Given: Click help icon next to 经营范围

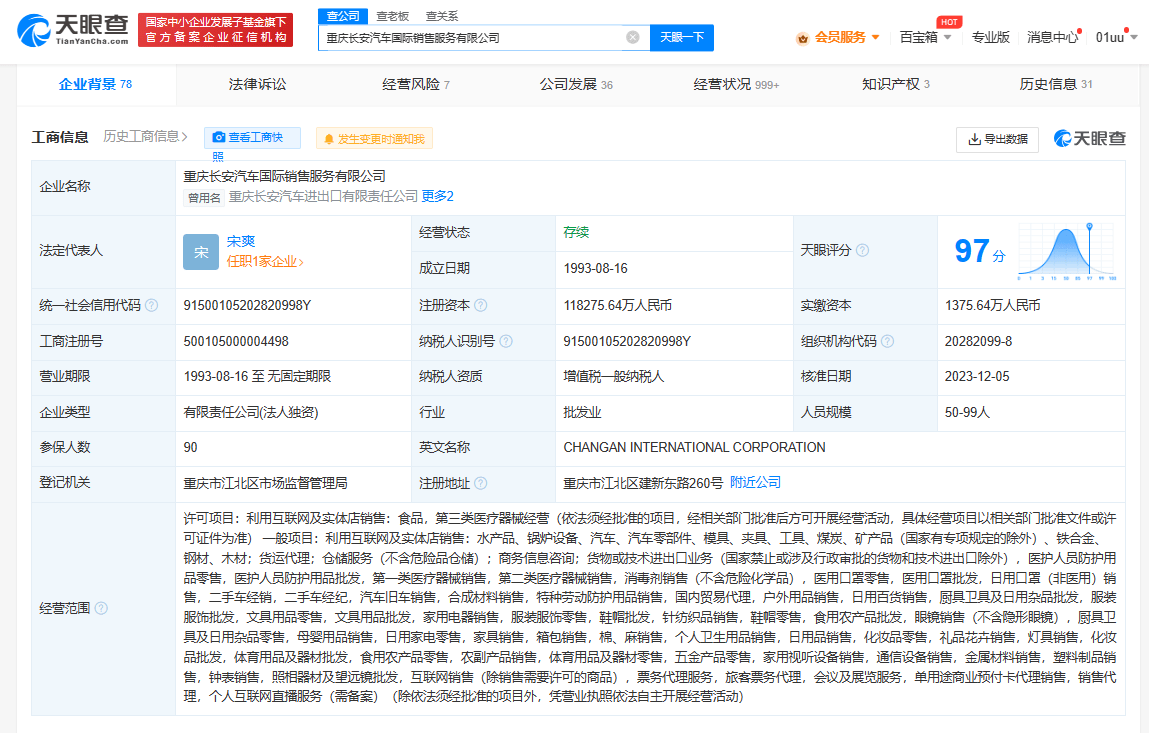Looking at the screenshot, I should 101,608.
